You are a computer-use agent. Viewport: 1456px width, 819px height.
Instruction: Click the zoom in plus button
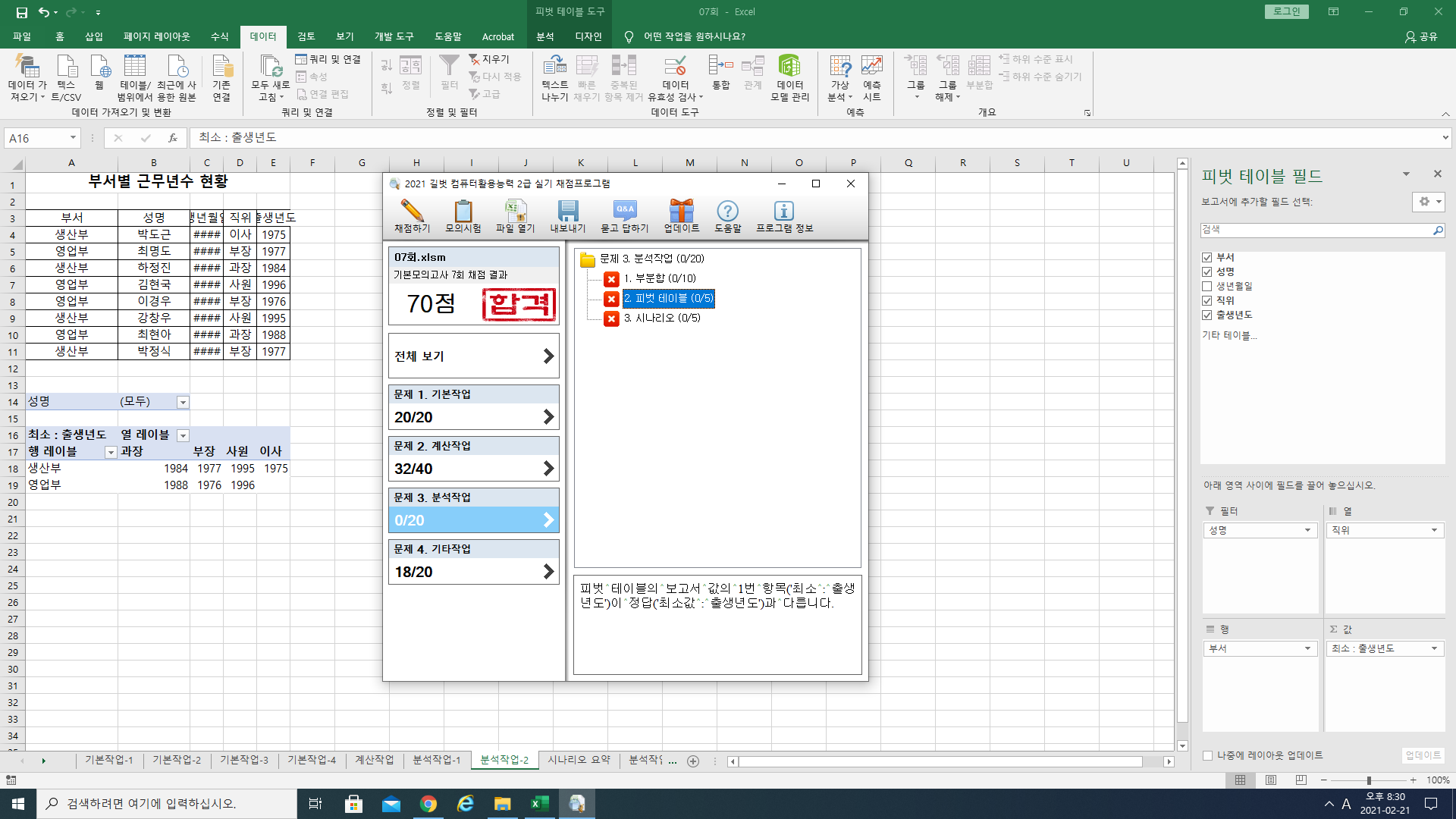click(1414, 780)
